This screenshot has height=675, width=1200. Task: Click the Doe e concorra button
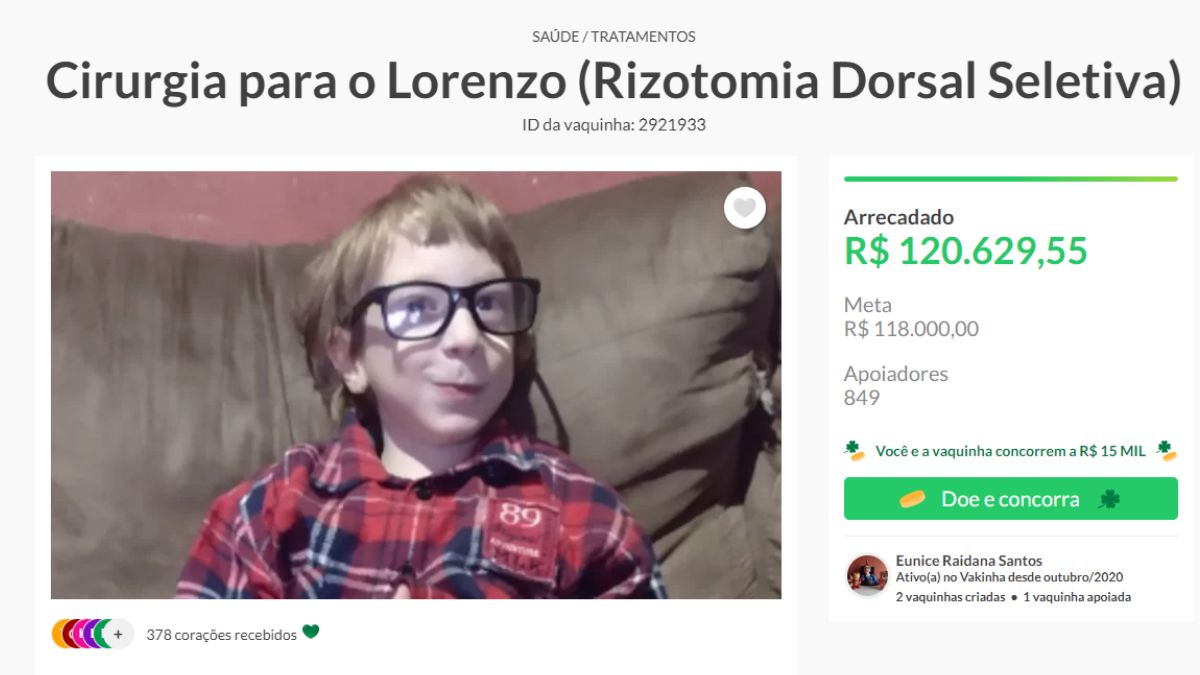1011,499
